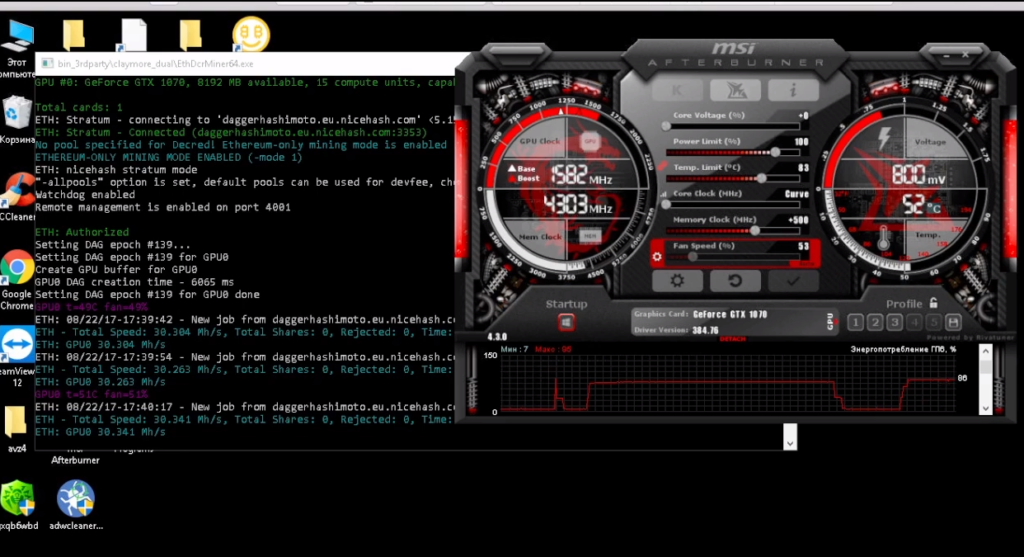Click the reset to defaults button

pos(735,282)
